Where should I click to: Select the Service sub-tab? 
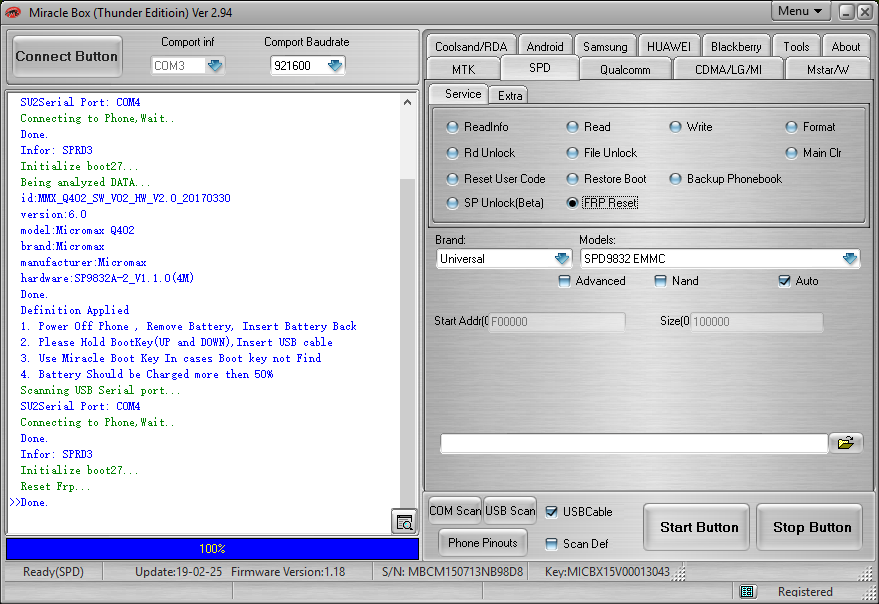click(x=458, y=94)
